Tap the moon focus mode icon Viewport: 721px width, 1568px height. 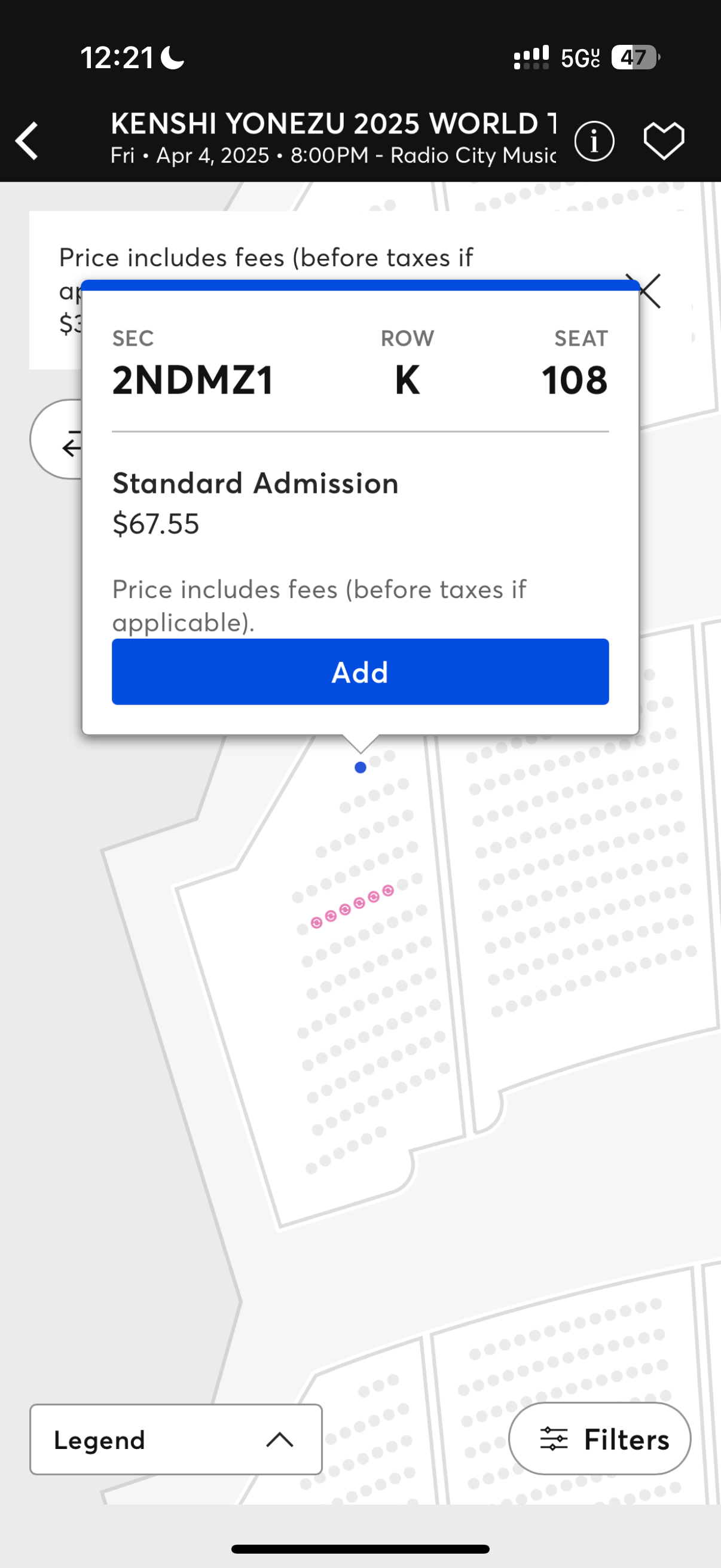[x=173, y=59]
